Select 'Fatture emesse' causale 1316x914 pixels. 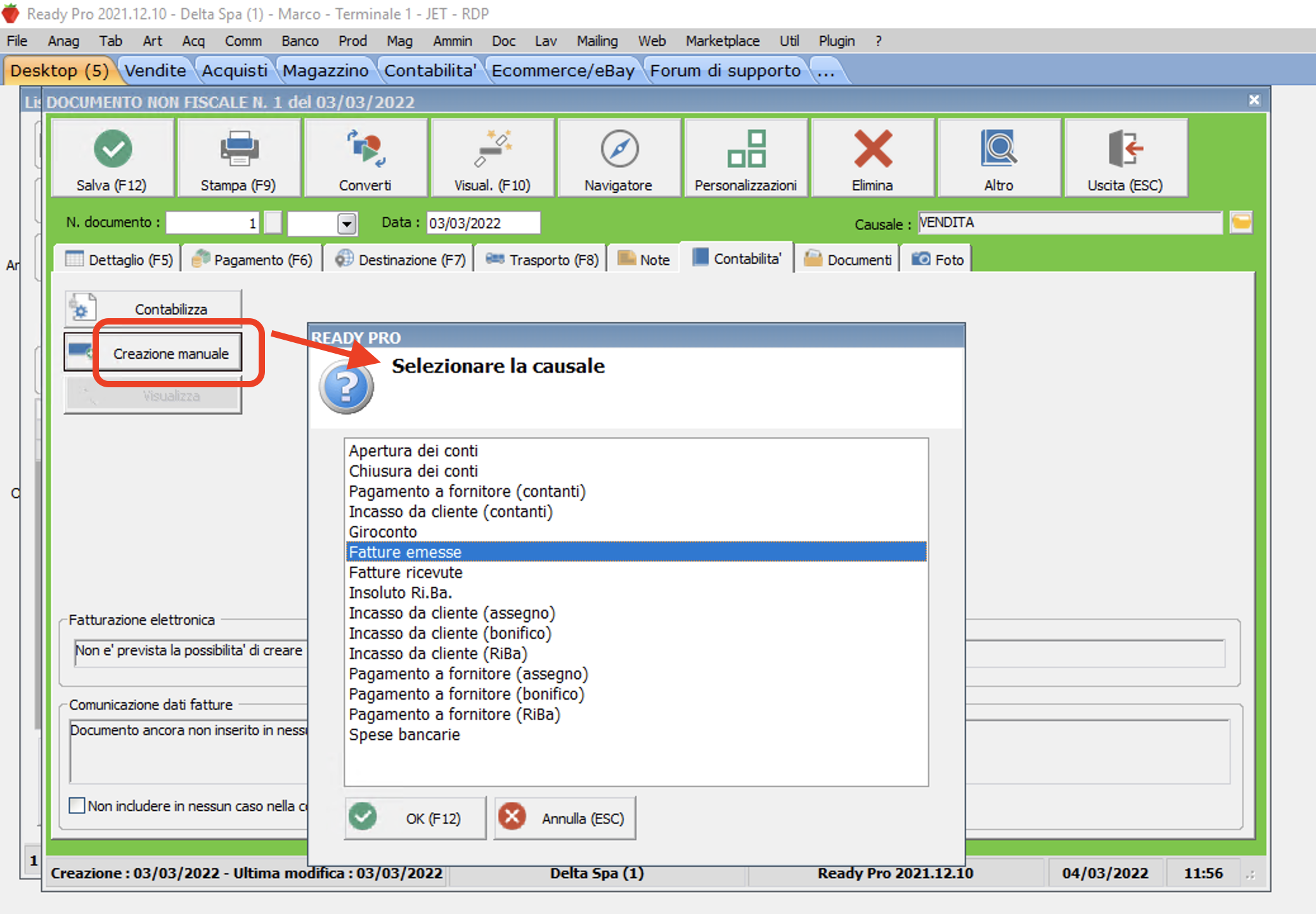636,552
